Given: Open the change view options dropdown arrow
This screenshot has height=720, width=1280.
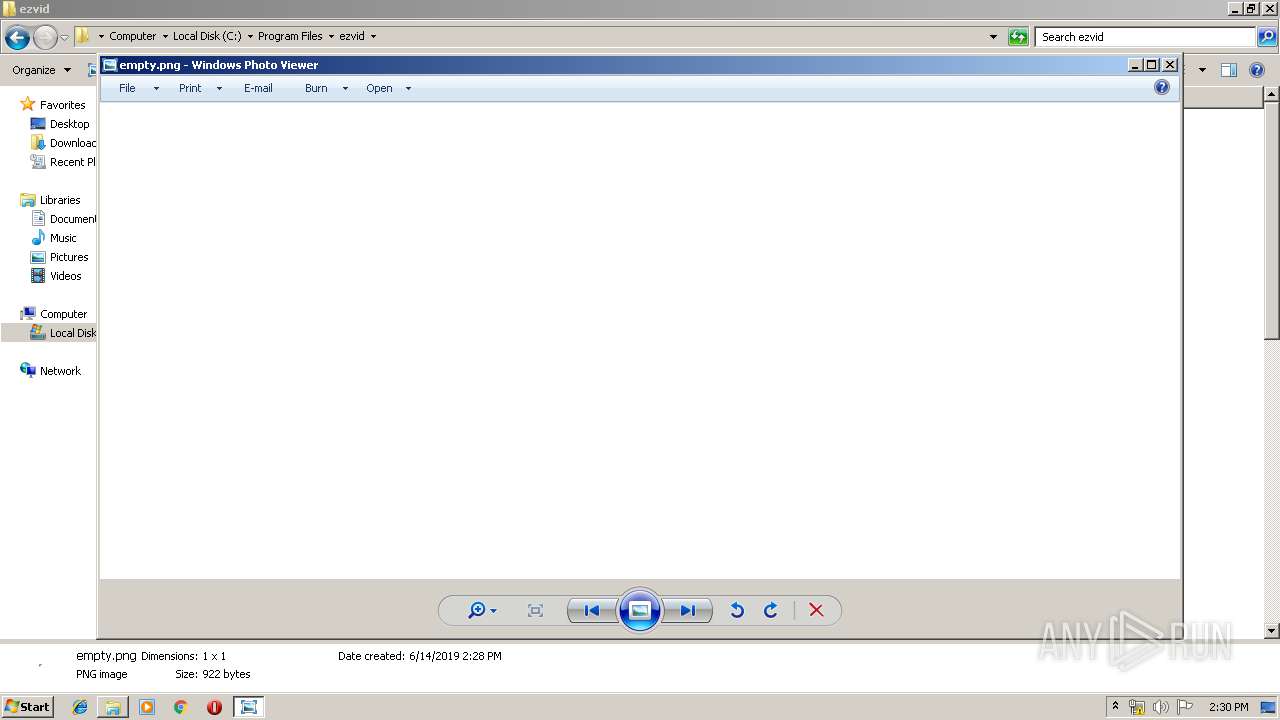Looking at the screenshot, I should tap(1202, 70).
